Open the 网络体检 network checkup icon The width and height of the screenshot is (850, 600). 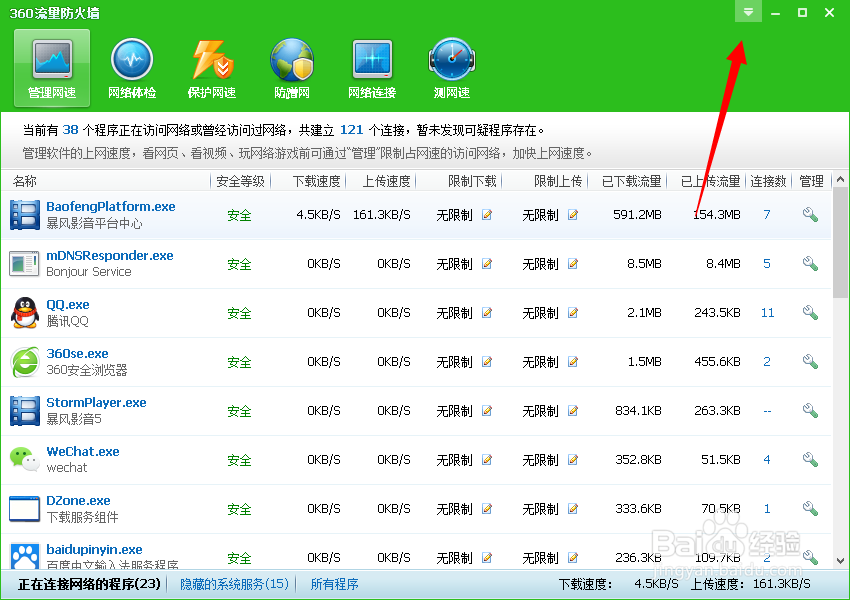tap(132, 68)
